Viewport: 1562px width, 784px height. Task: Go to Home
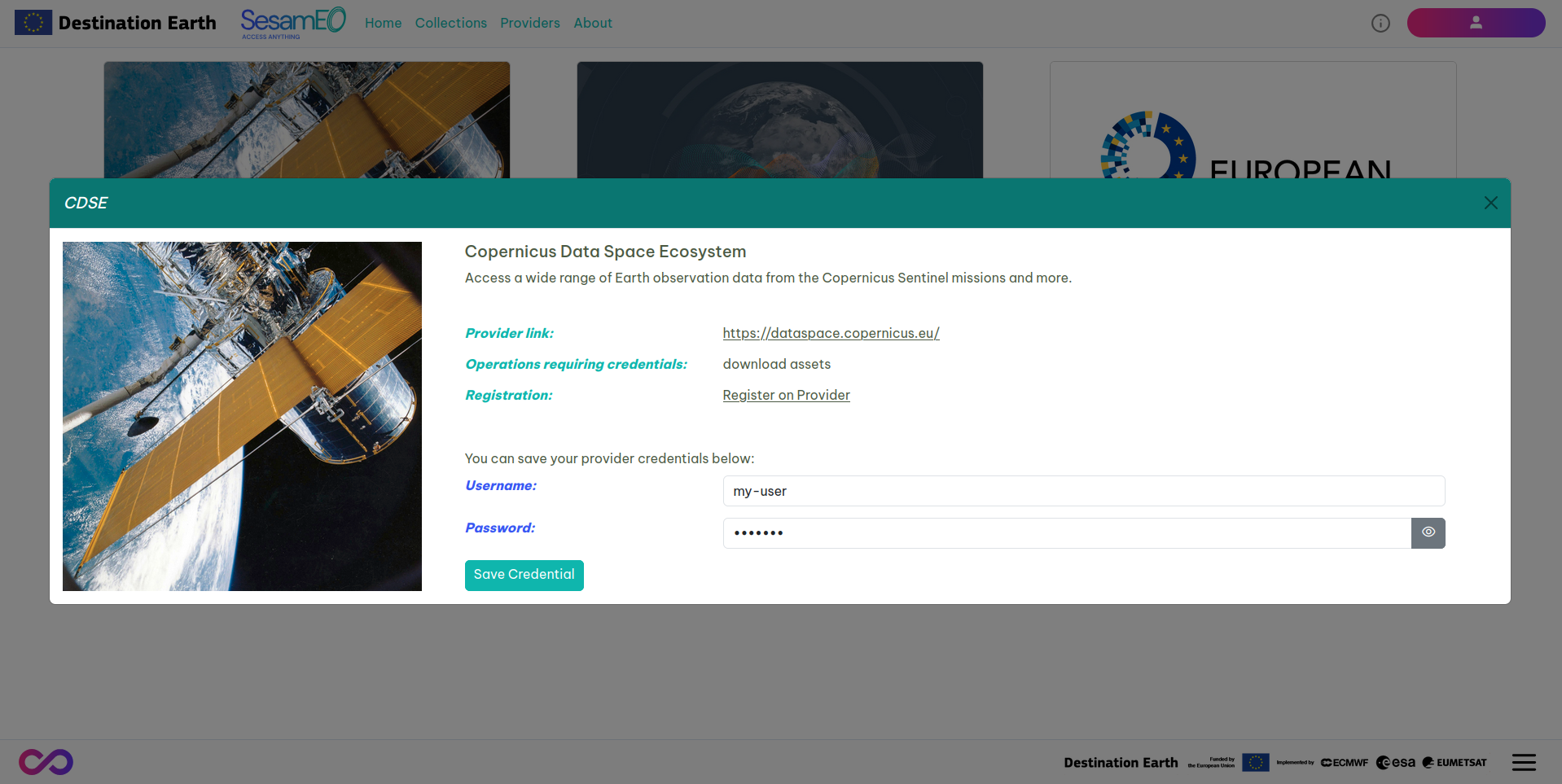coord(383,23)
